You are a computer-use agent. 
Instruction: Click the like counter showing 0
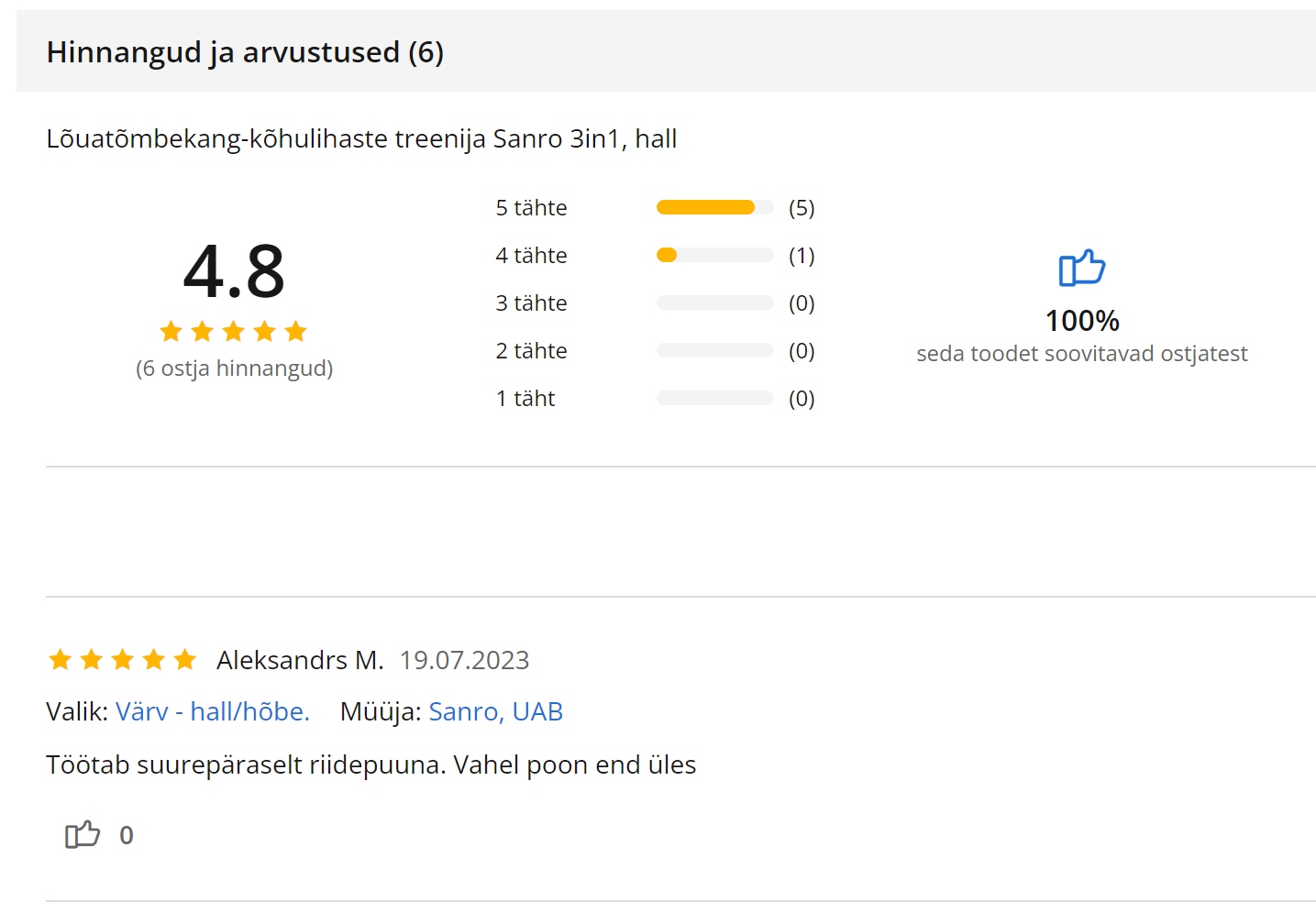pyautogui.click(x=127, y=835)
